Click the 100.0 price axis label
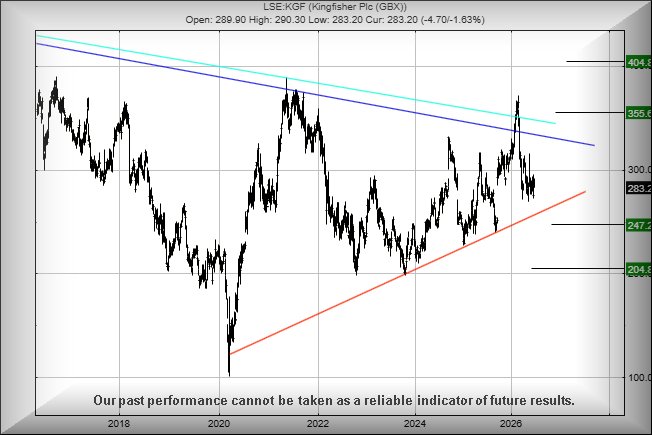The width and height of the screenshot is (652, 435). click(640, 377)
